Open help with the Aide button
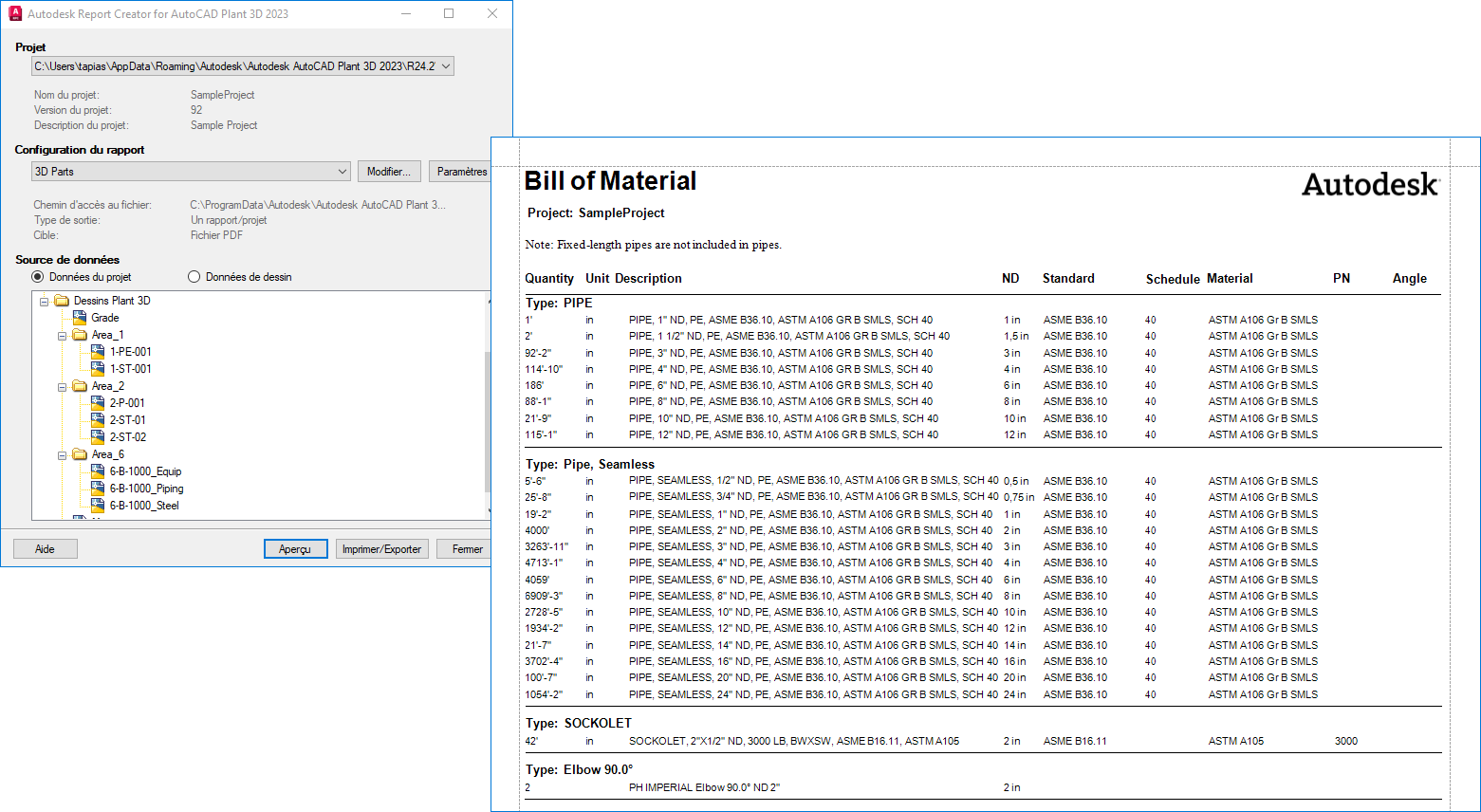This screenshot has height=812, width=1481. (x=45, y=549)
